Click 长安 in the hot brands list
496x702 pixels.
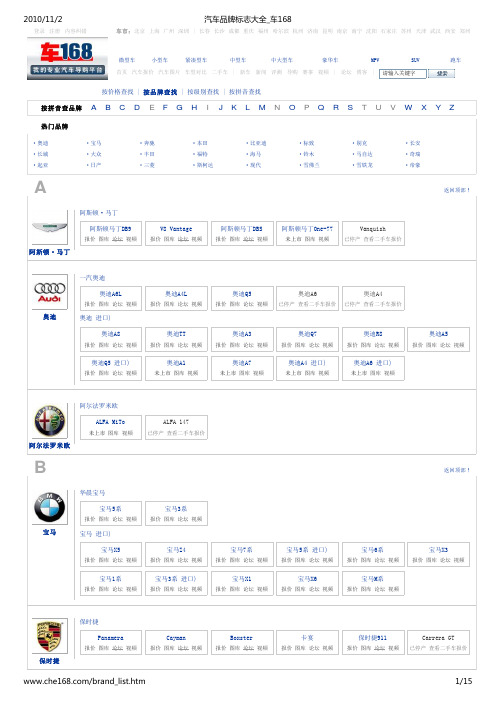(415, 143)
